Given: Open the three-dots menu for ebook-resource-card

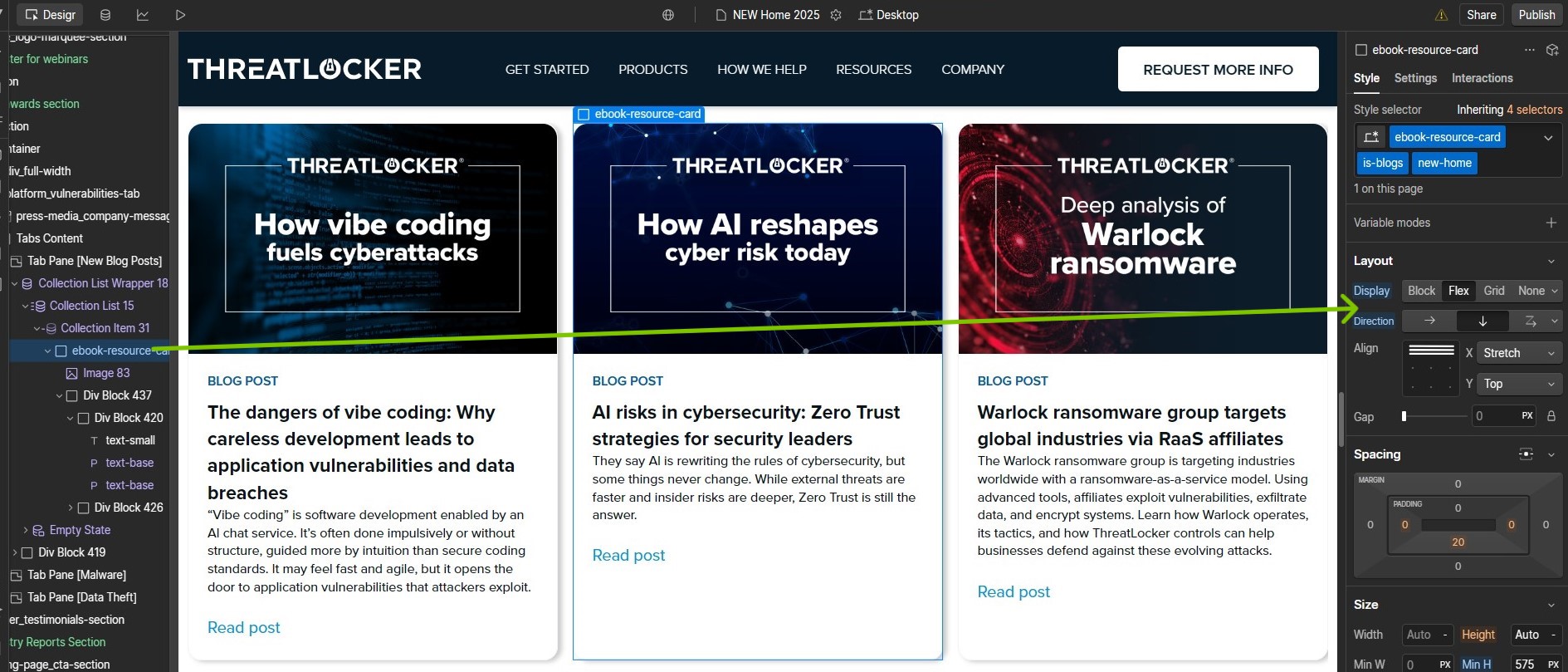Looking at the screenshot, I should 1530,50.
